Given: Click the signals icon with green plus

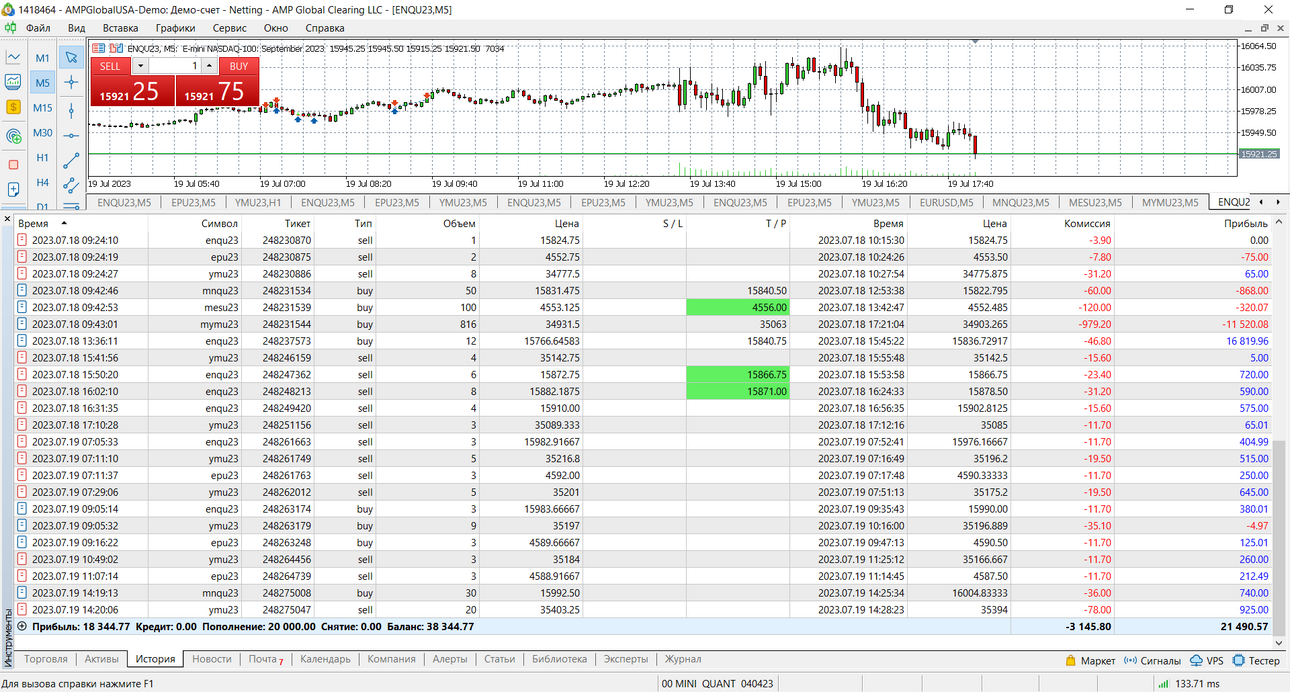Looking at the screenshot, I should pos(14,135).
